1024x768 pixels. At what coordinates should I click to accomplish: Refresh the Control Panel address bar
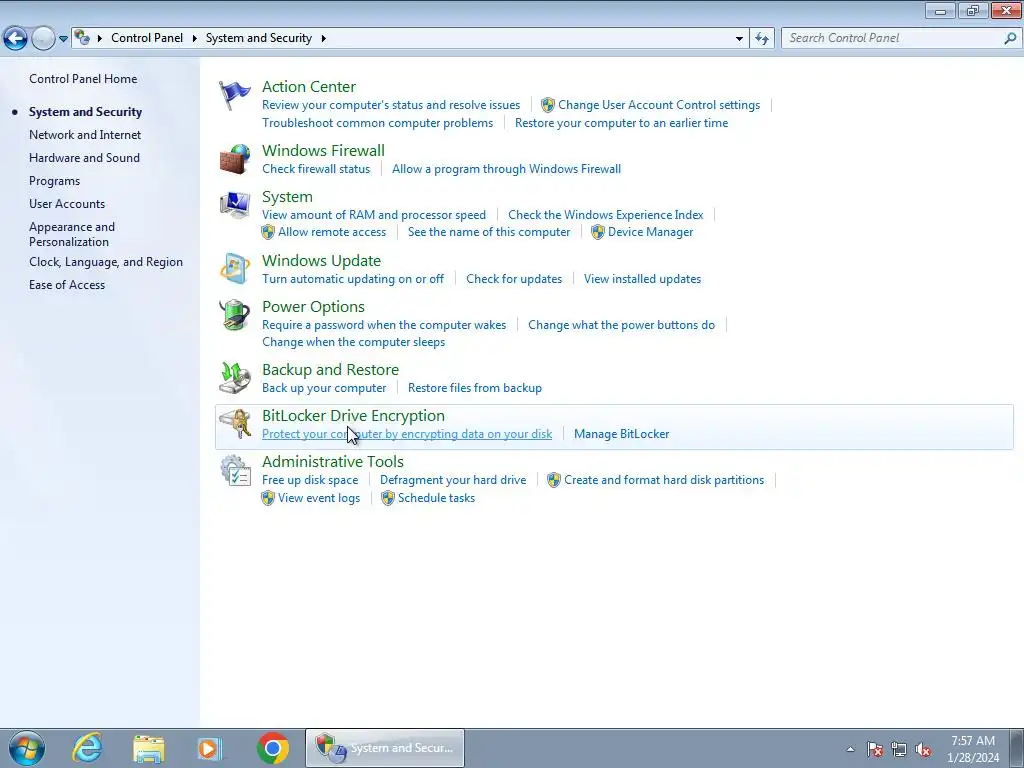click(x=762, y=39)
